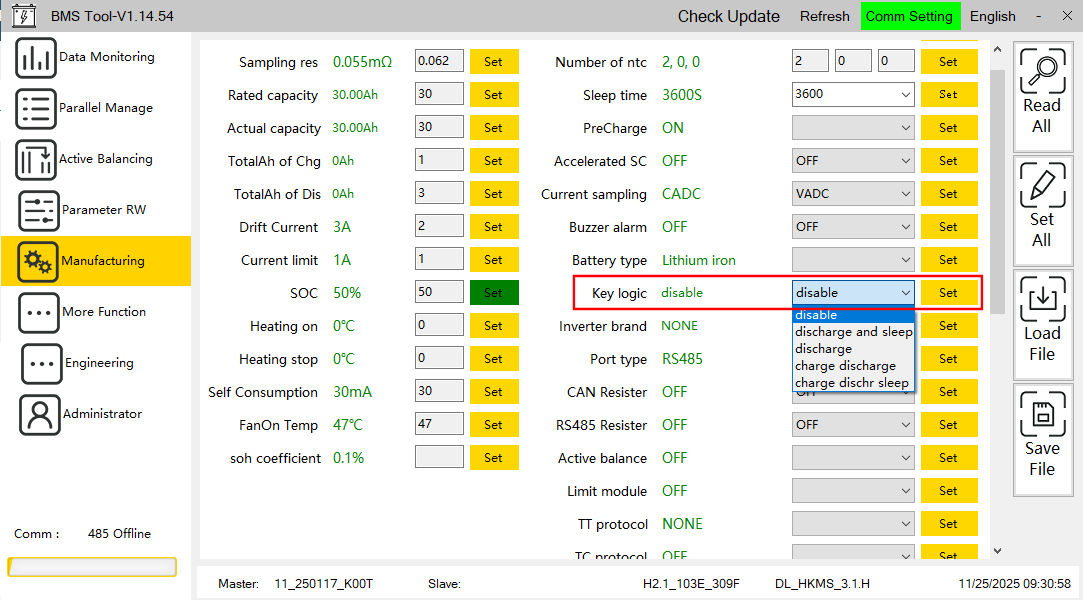Click Set button next to SOC

click(x=493, y=293)
